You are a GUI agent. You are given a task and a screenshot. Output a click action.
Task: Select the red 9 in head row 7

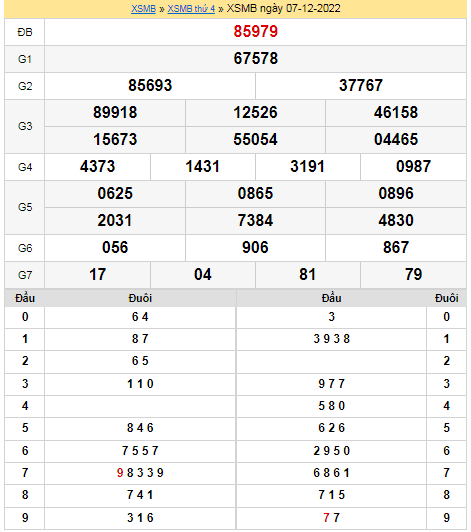click(x=120, y=473)
